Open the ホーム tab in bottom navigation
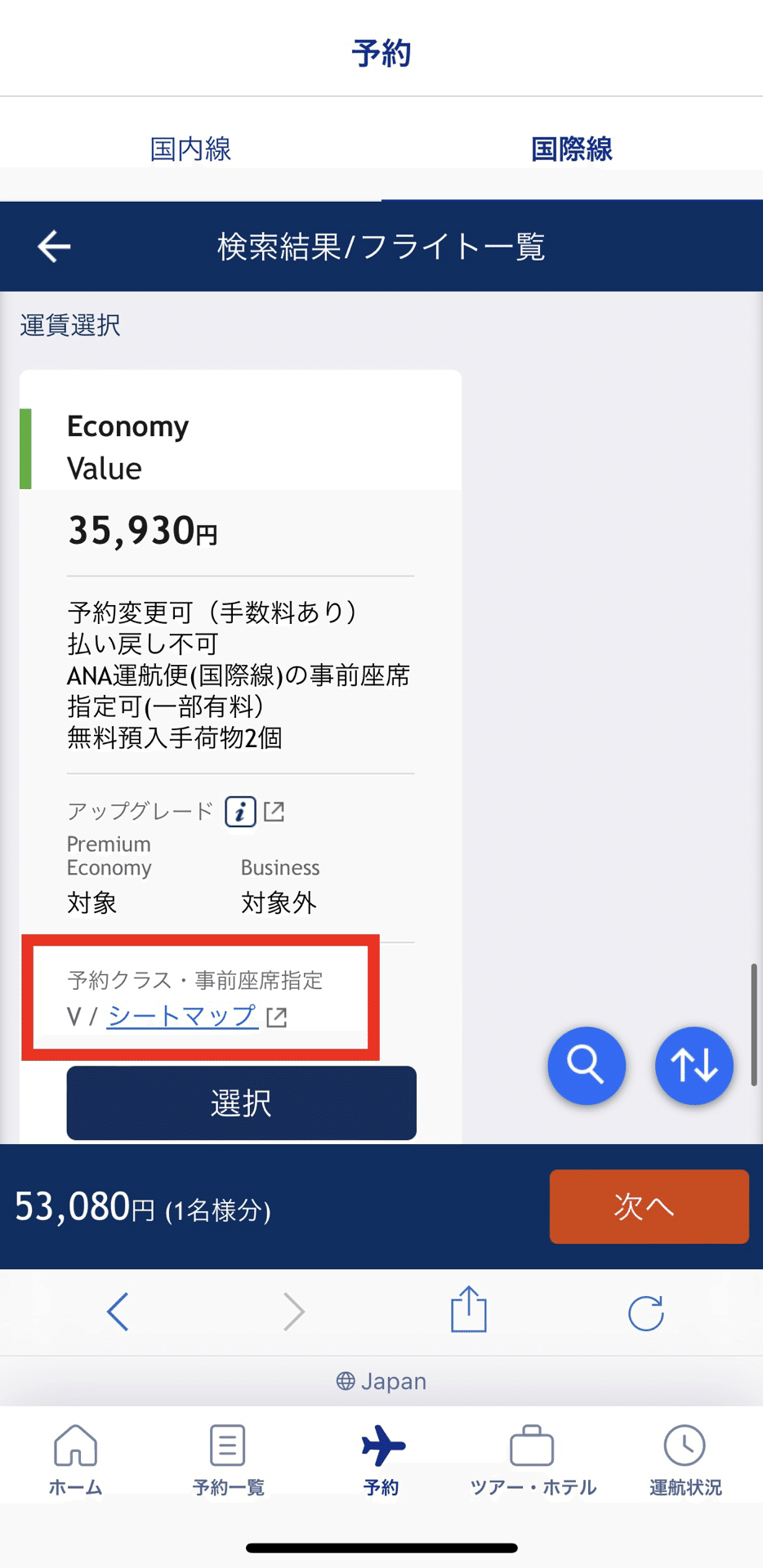 point(75,1459)
